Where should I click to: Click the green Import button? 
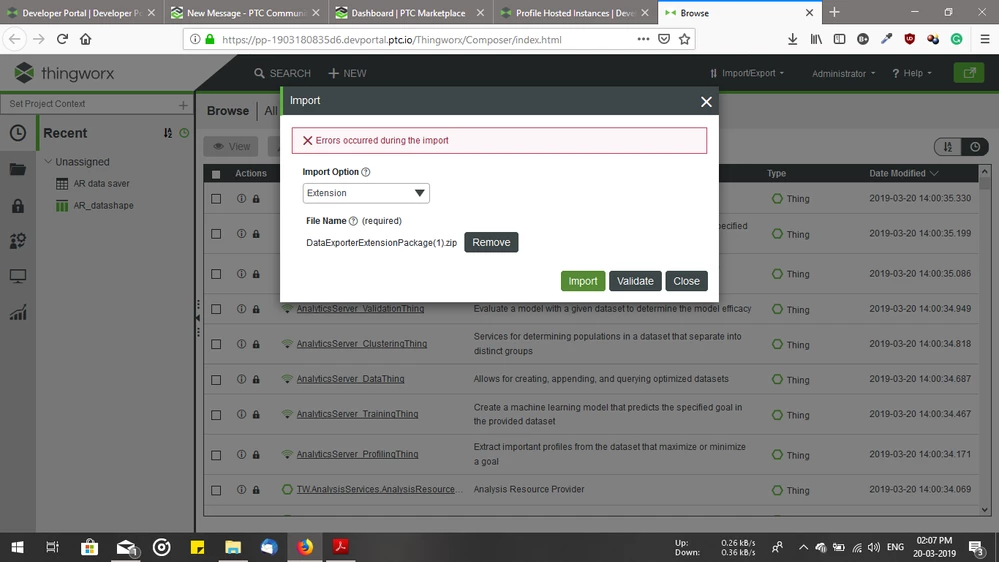[x=582, y=281]
